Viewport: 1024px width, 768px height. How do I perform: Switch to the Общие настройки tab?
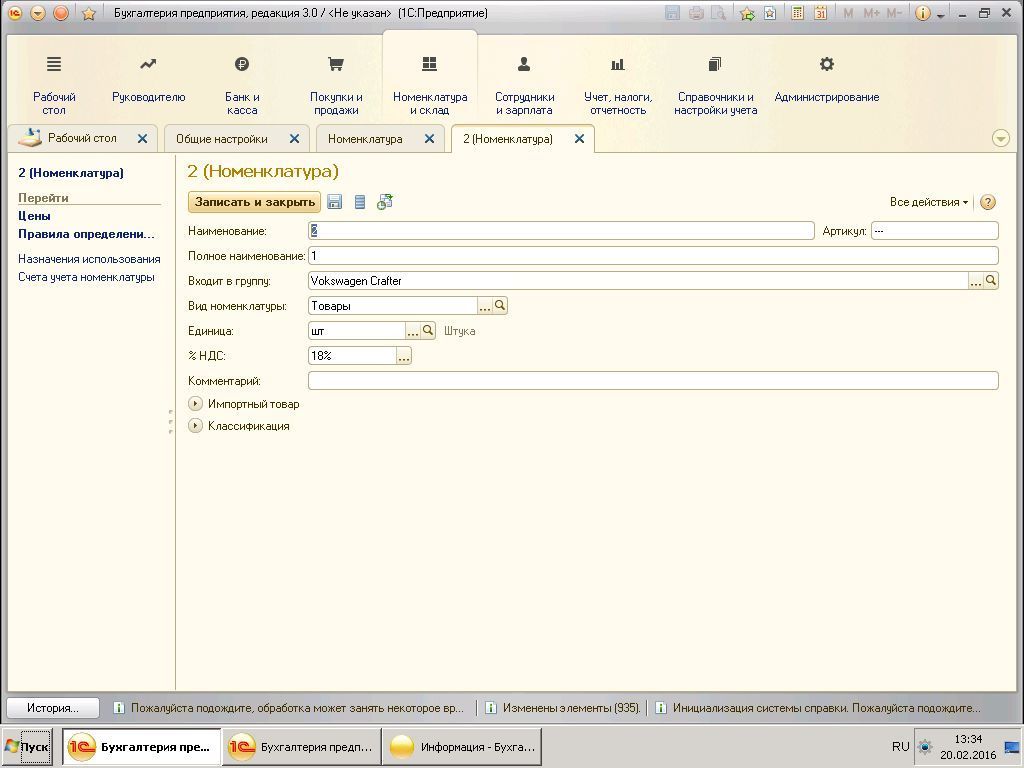(x=222, y=139)
